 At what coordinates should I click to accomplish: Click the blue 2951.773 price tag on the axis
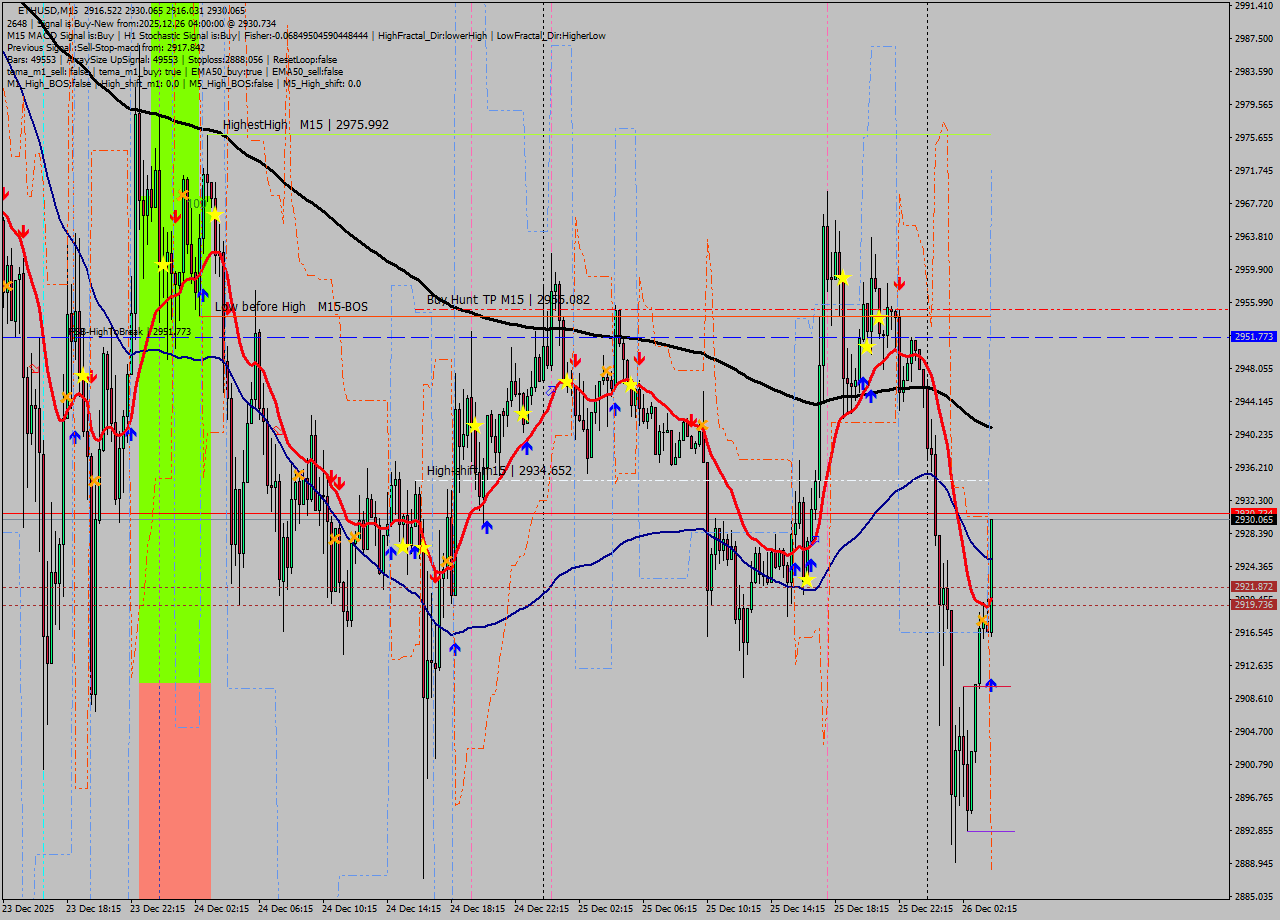pos(1253,337)
